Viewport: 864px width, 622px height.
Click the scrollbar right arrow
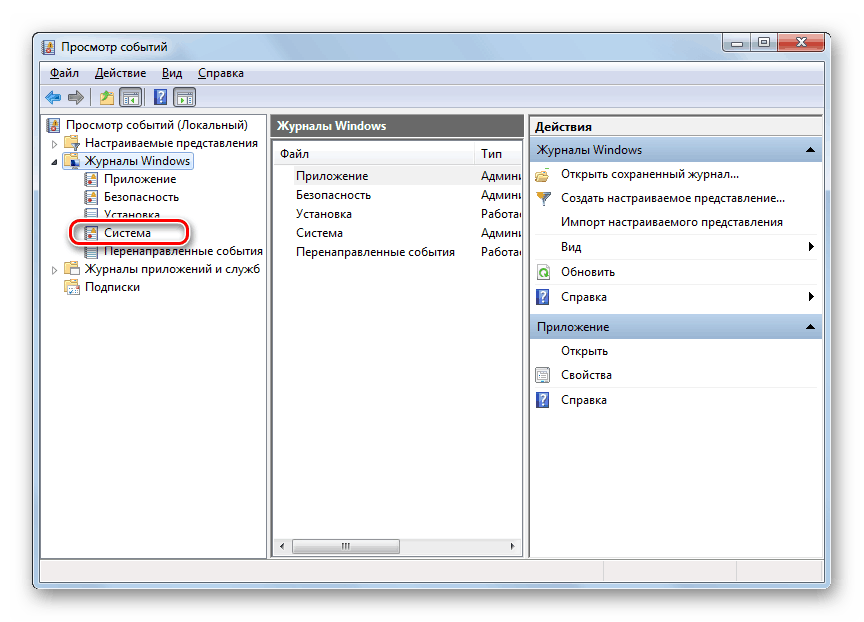(512, 547)
